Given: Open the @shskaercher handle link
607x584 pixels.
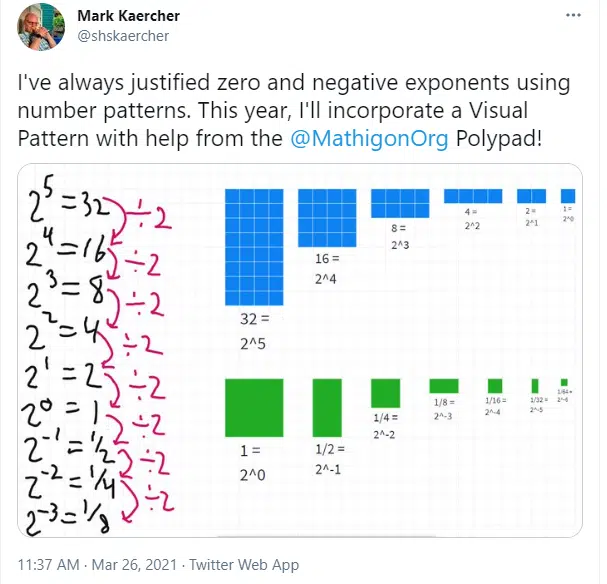Looking at the screenshot, I should coord(123,36).
